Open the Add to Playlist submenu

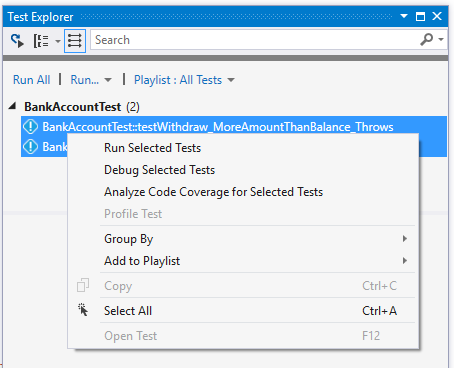(x=243, y=261)
